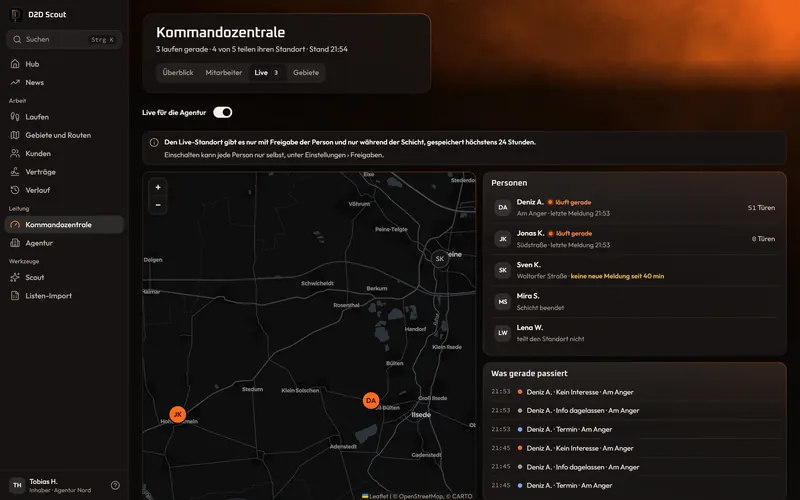This screenshot has width=800, height=500.
Task: Click Tobias H. name in sidebar footer
Action: (43, 481)
